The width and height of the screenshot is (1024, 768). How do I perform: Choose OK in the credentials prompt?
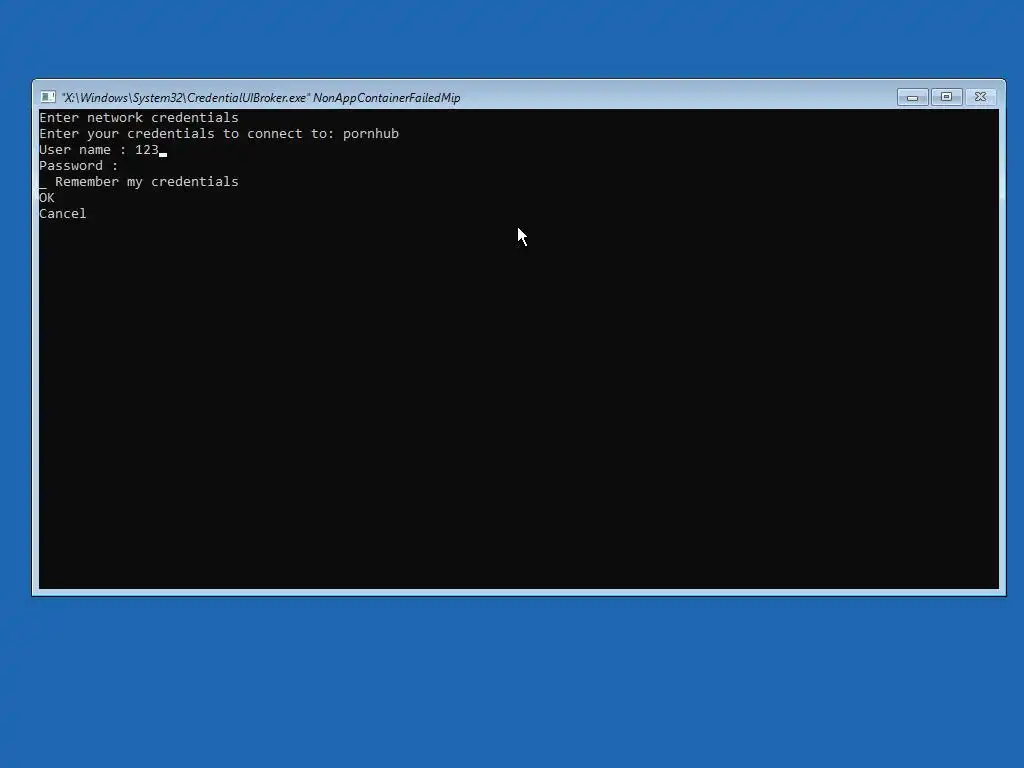47,197
